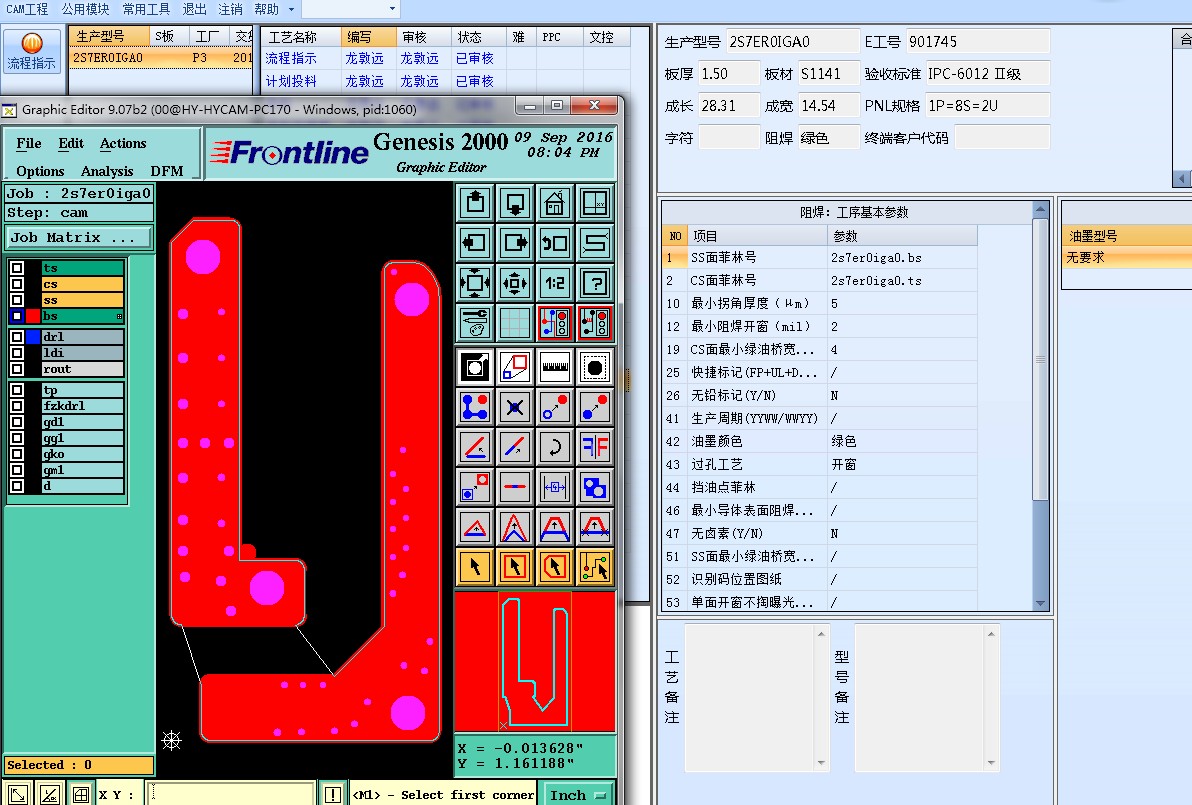Click the pan right arrow icon
The image size is (1192, 805).
click(x=515, y=243)
